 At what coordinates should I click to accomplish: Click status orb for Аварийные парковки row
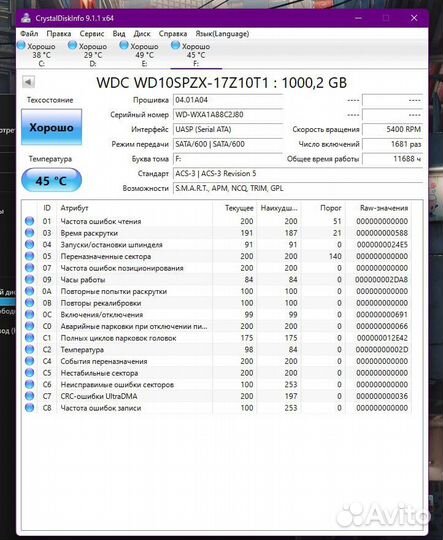coord(30,326)
